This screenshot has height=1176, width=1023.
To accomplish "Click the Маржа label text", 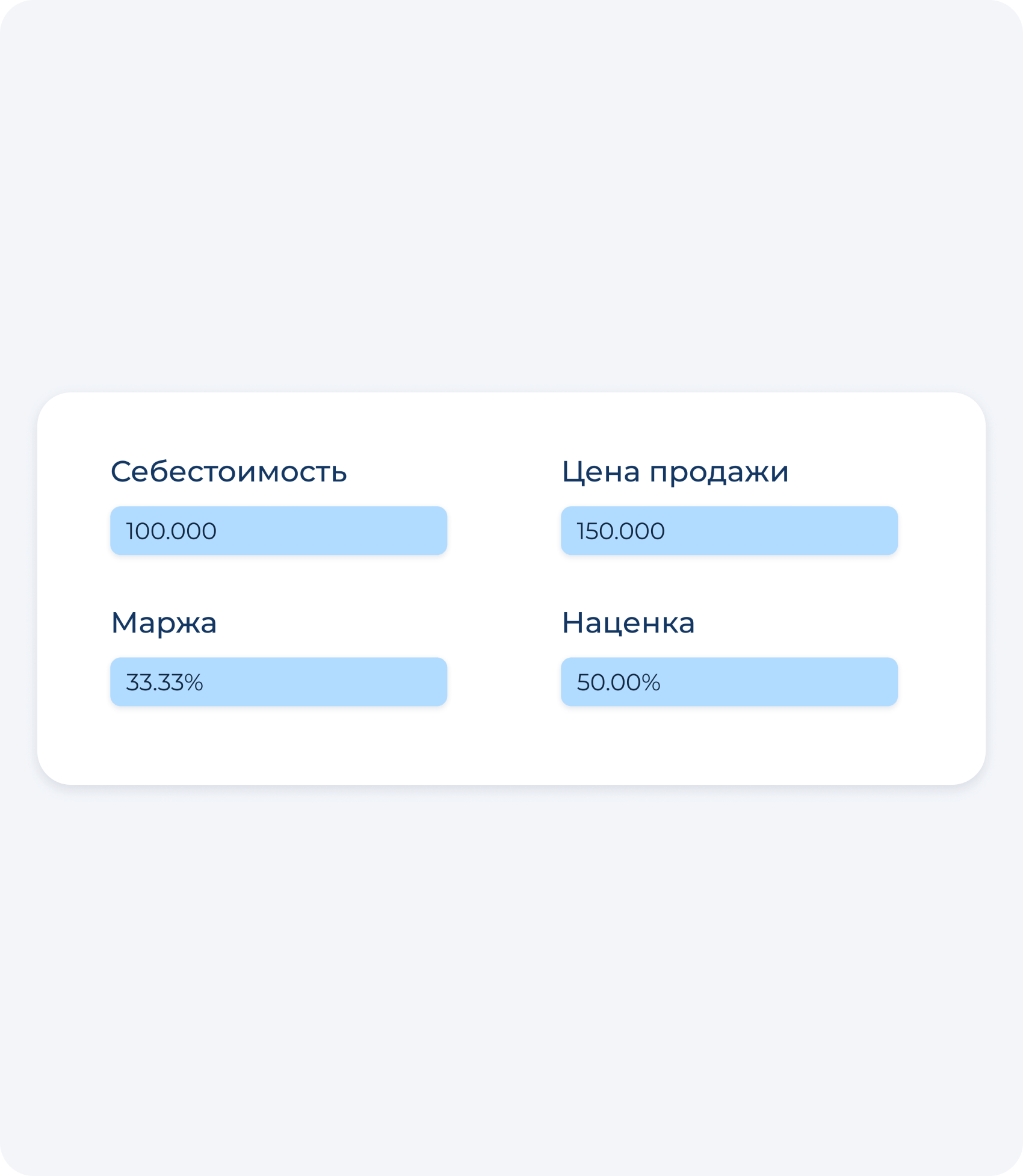I will point(164,622).
